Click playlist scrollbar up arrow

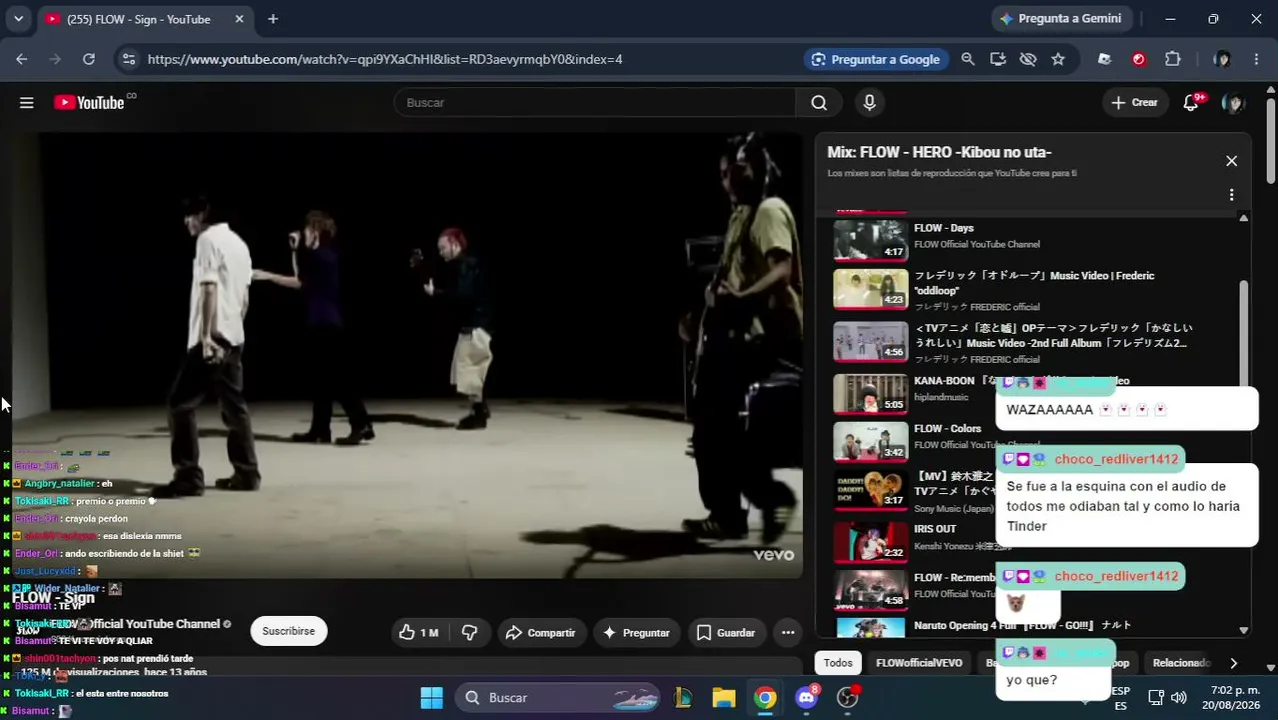pos(1244,217)
